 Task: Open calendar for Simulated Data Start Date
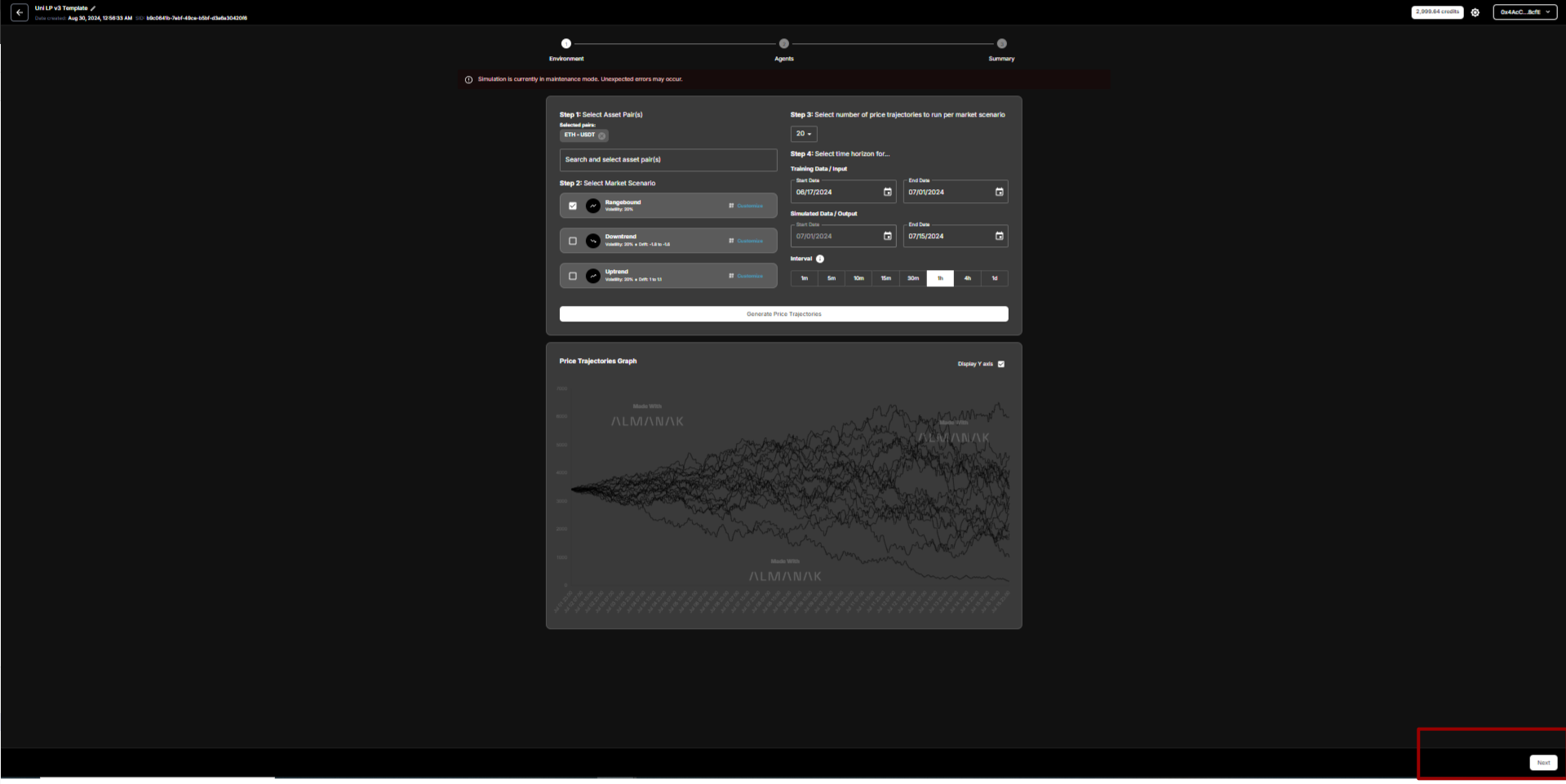(x=887, y=236)
